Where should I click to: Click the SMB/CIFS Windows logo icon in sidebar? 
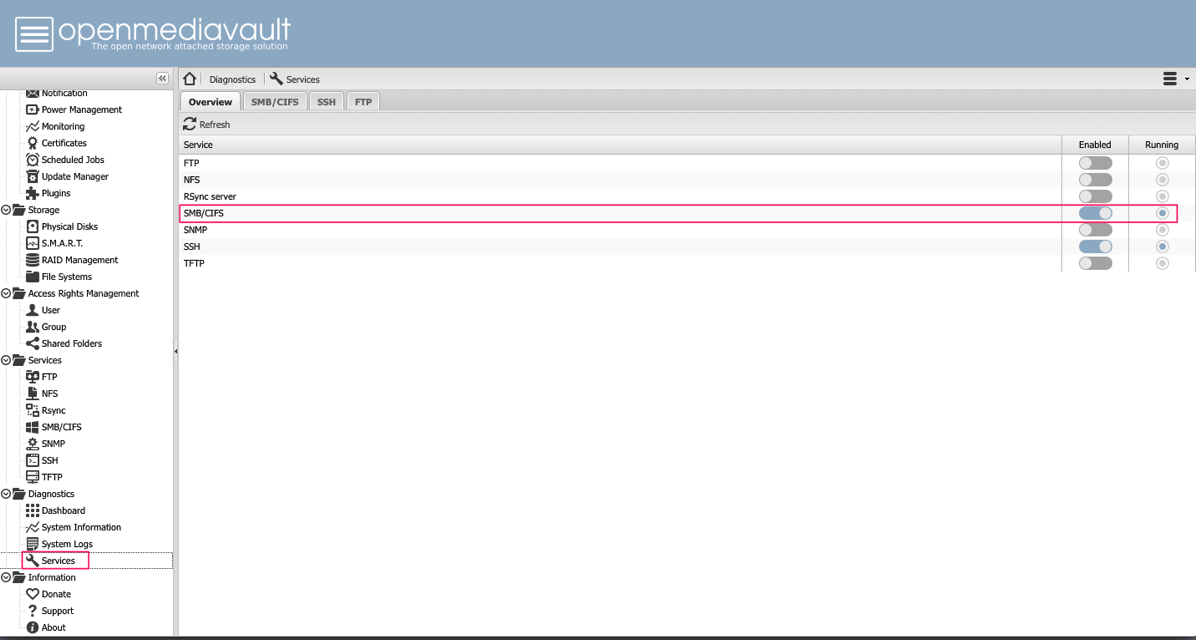point(32,427)
